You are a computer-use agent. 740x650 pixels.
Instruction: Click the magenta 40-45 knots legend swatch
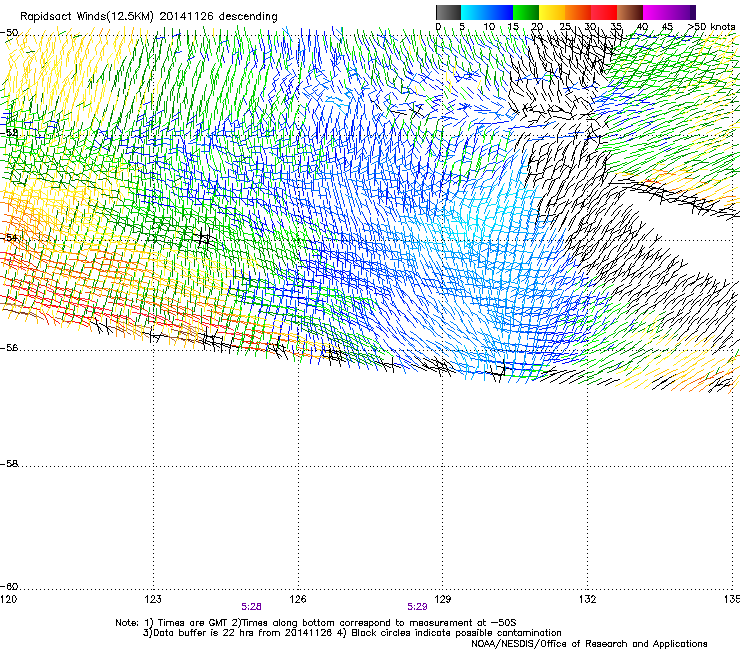coord(656,12)
